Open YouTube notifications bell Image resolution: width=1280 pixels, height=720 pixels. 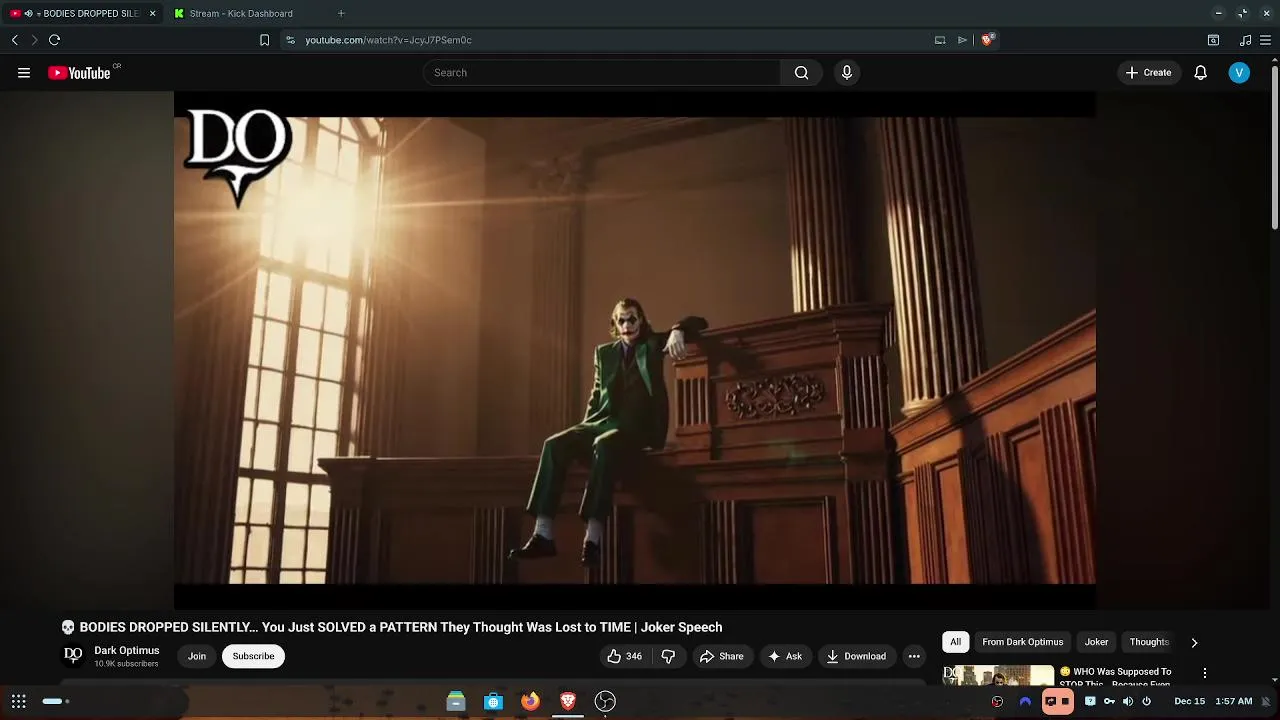pos(1201,73)
